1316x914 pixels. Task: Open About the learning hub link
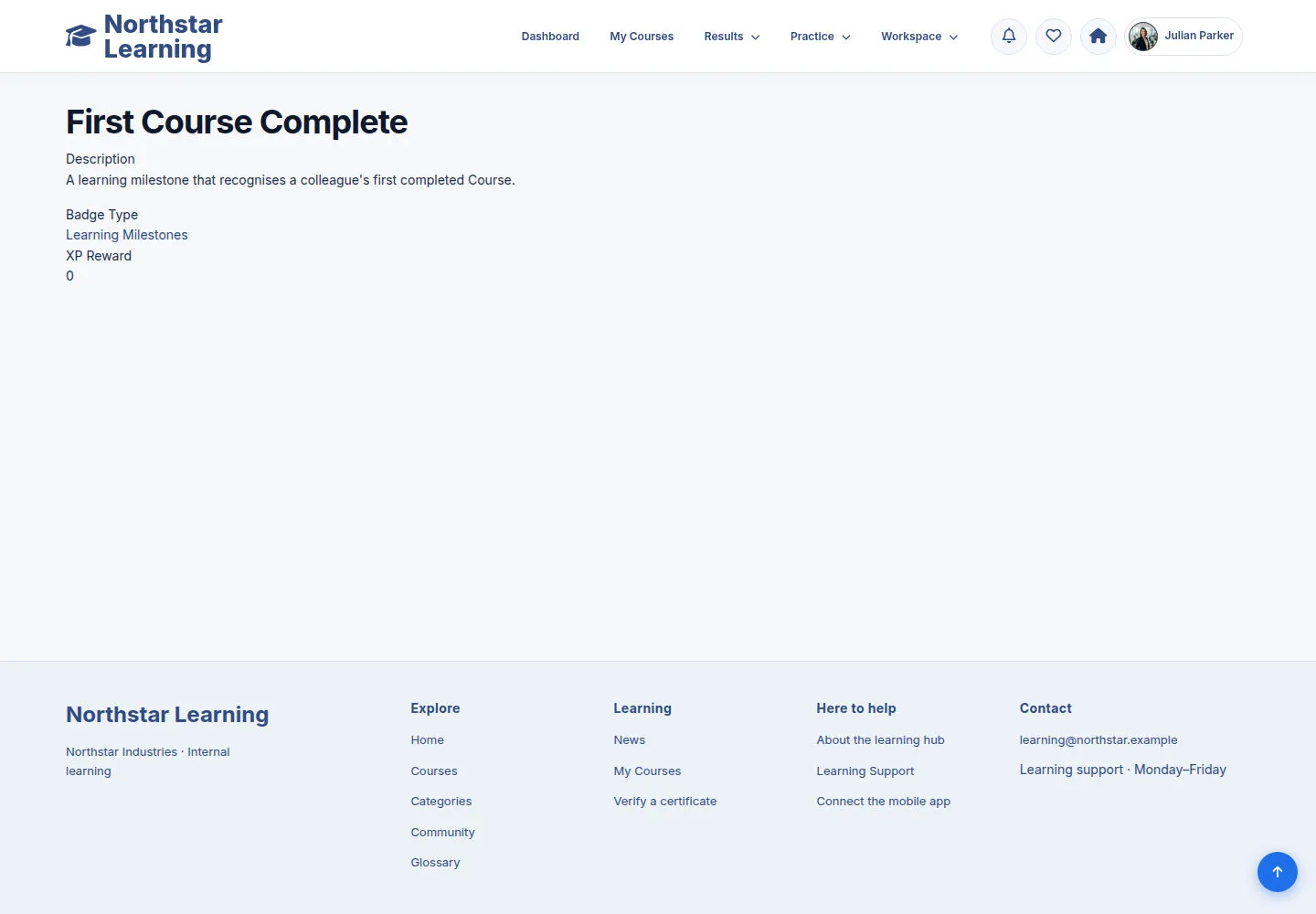click(880, 740)
